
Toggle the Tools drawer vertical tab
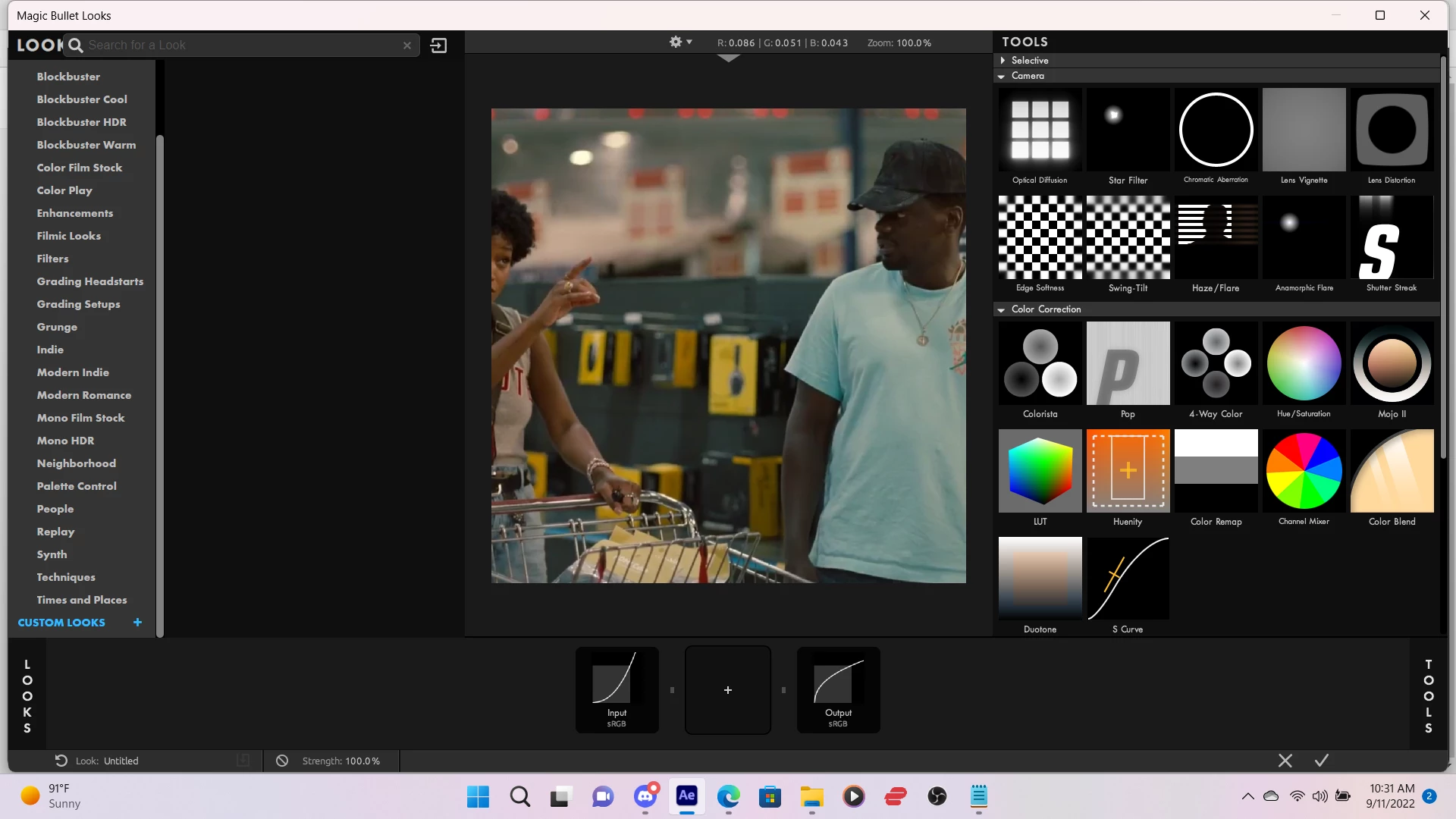coord(1428,695)
